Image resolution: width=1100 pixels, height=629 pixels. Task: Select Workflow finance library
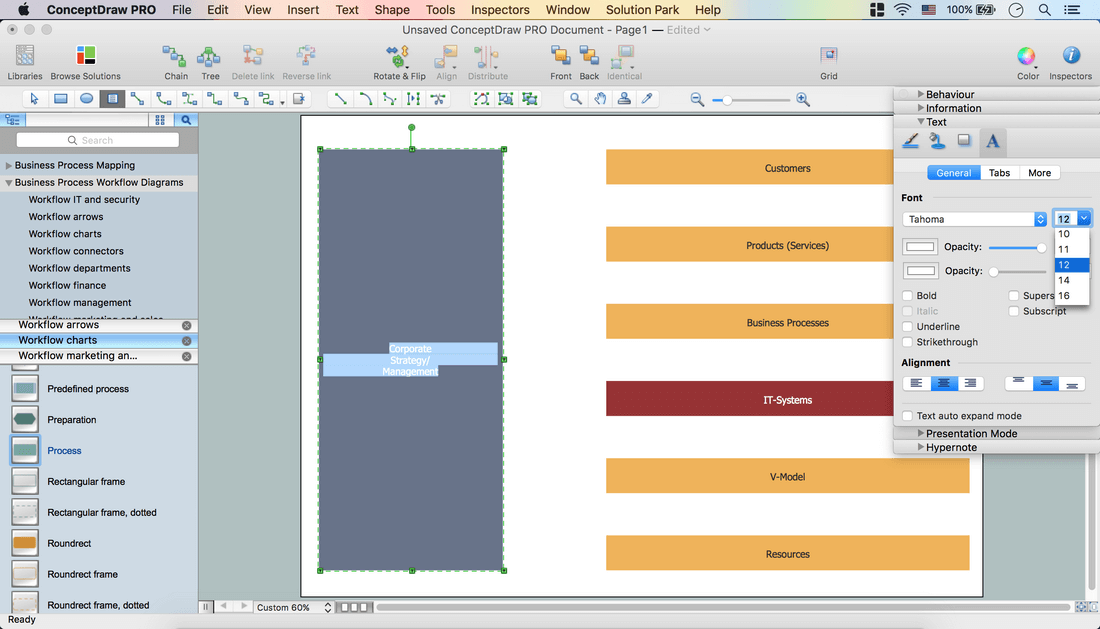click(x=68, y=285)
